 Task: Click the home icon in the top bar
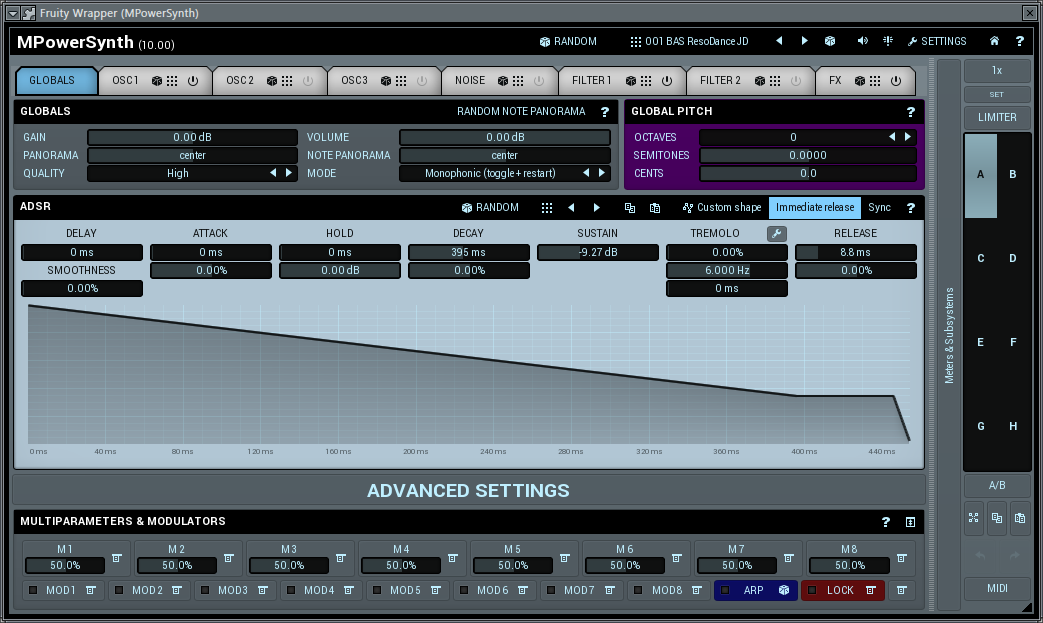click(994, 42)
